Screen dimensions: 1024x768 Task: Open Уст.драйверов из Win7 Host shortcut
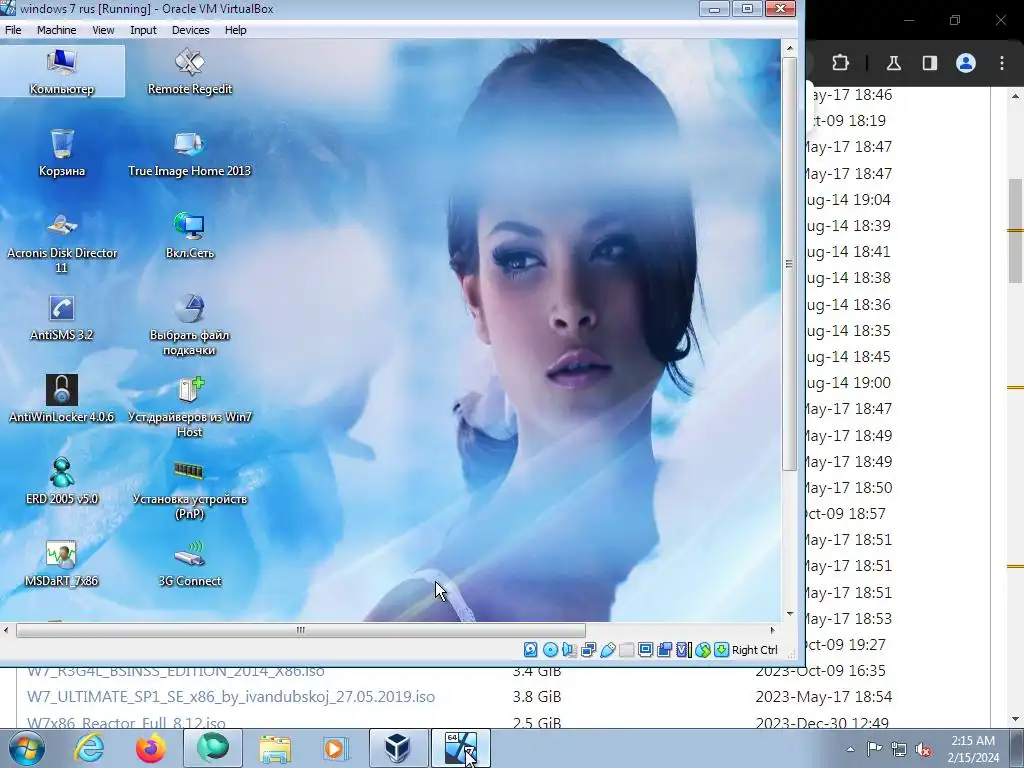click(189, 408)
